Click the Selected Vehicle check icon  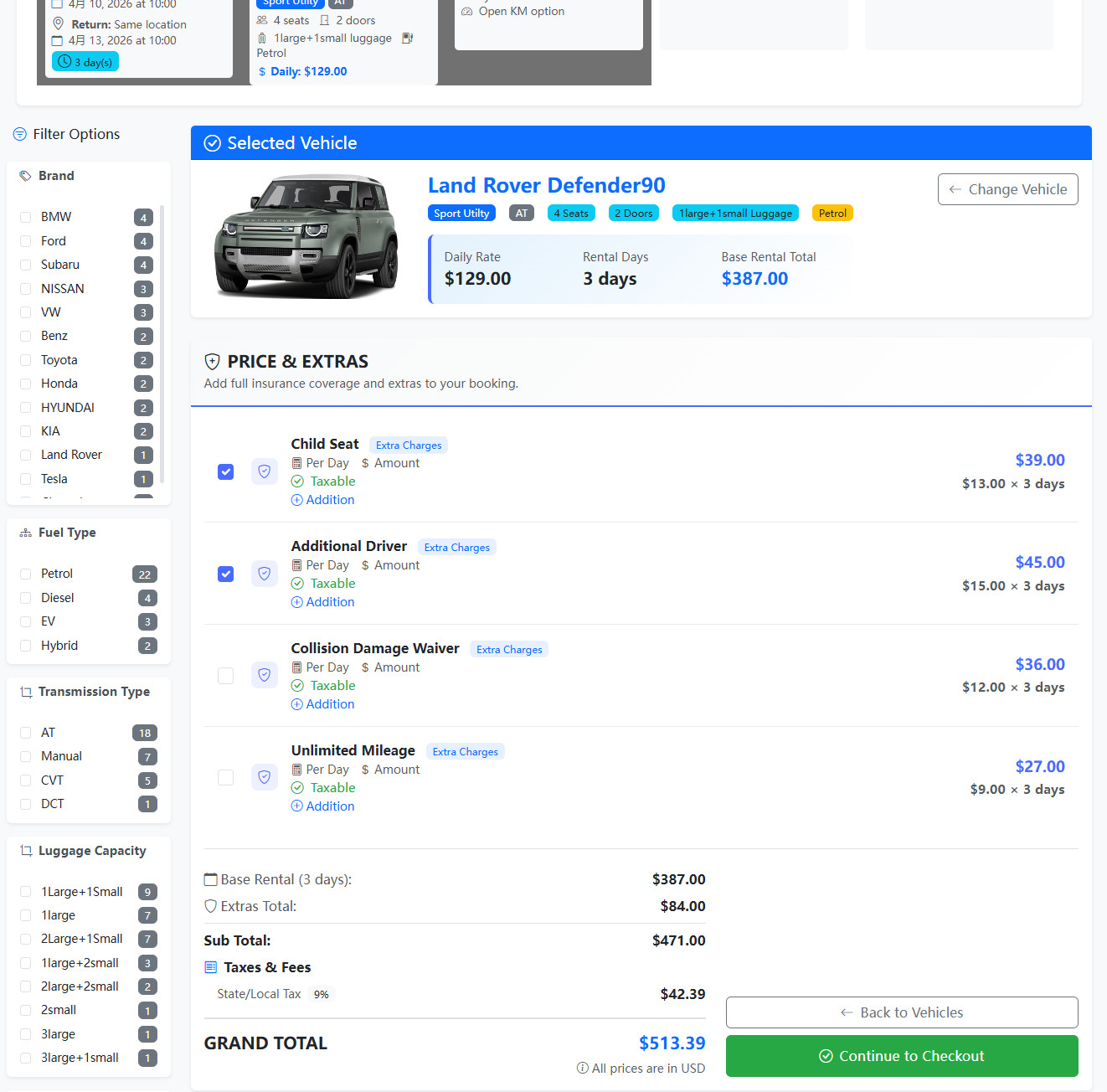click(x=213, y=143)
